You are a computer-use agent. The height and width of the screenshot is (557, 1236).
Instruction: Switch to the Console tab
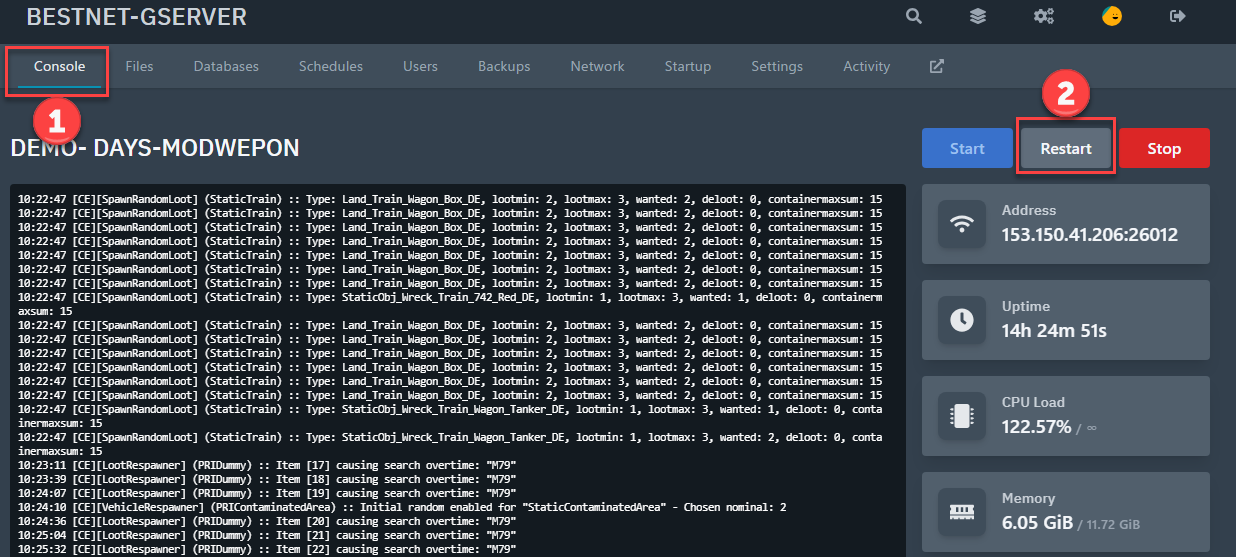(x=59, y=66)
